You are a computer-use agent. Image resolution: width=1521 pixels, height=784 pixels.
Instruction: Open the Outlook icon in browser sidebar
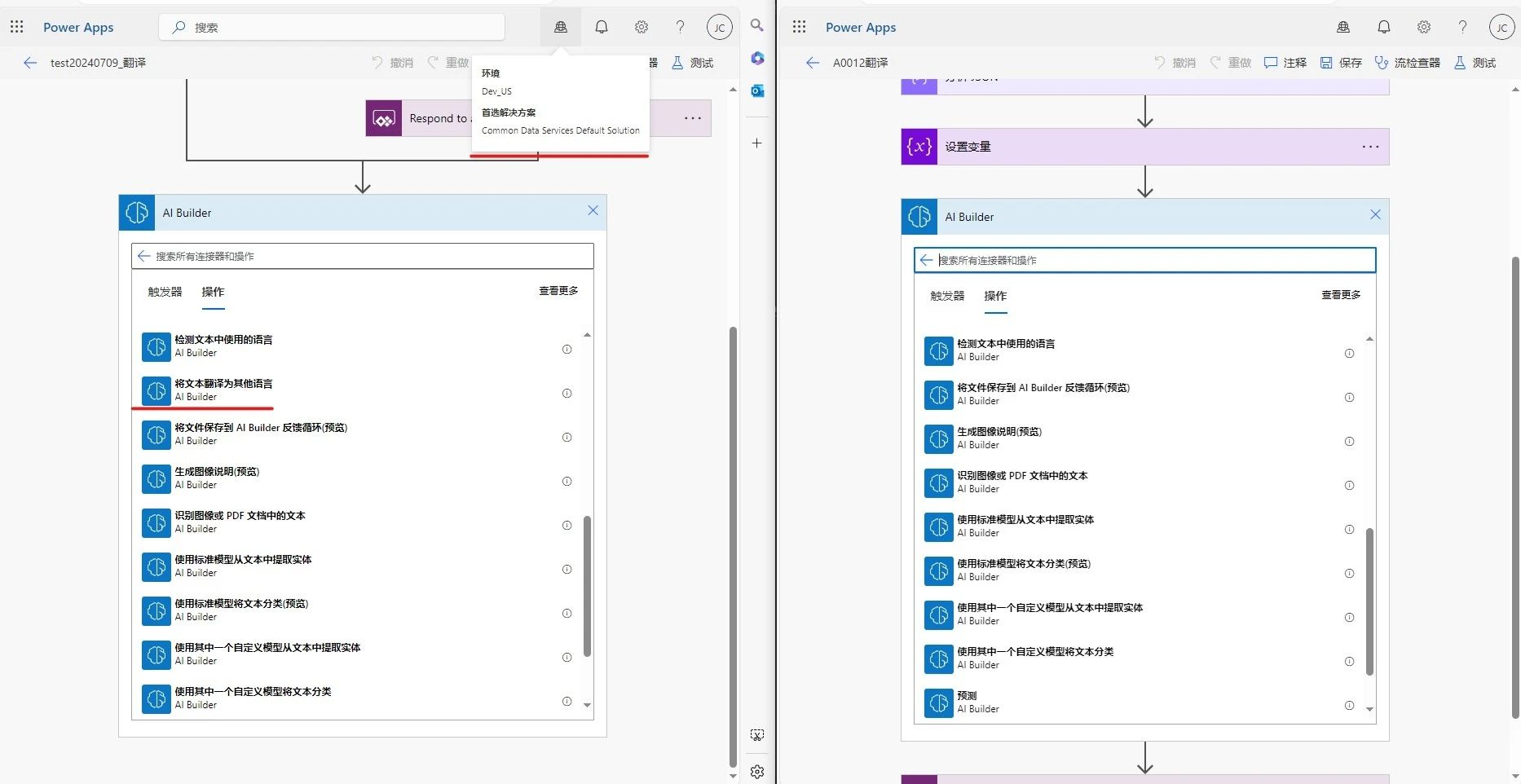pyautogui.click(x=757, y=90)
